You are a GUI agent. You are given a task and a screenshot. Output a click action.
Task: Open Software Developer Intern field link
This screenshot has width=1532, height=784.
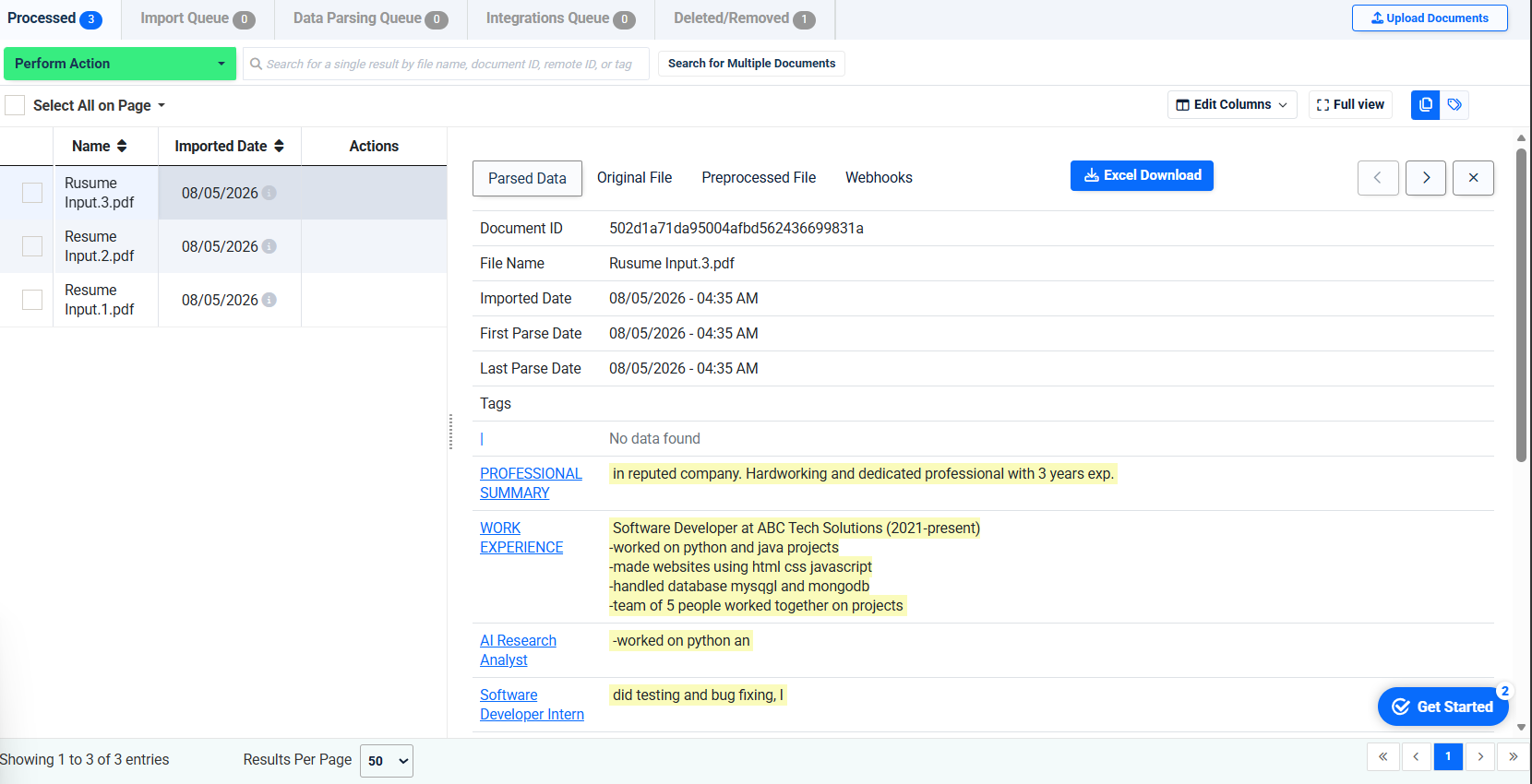click(x=532, y=705)
